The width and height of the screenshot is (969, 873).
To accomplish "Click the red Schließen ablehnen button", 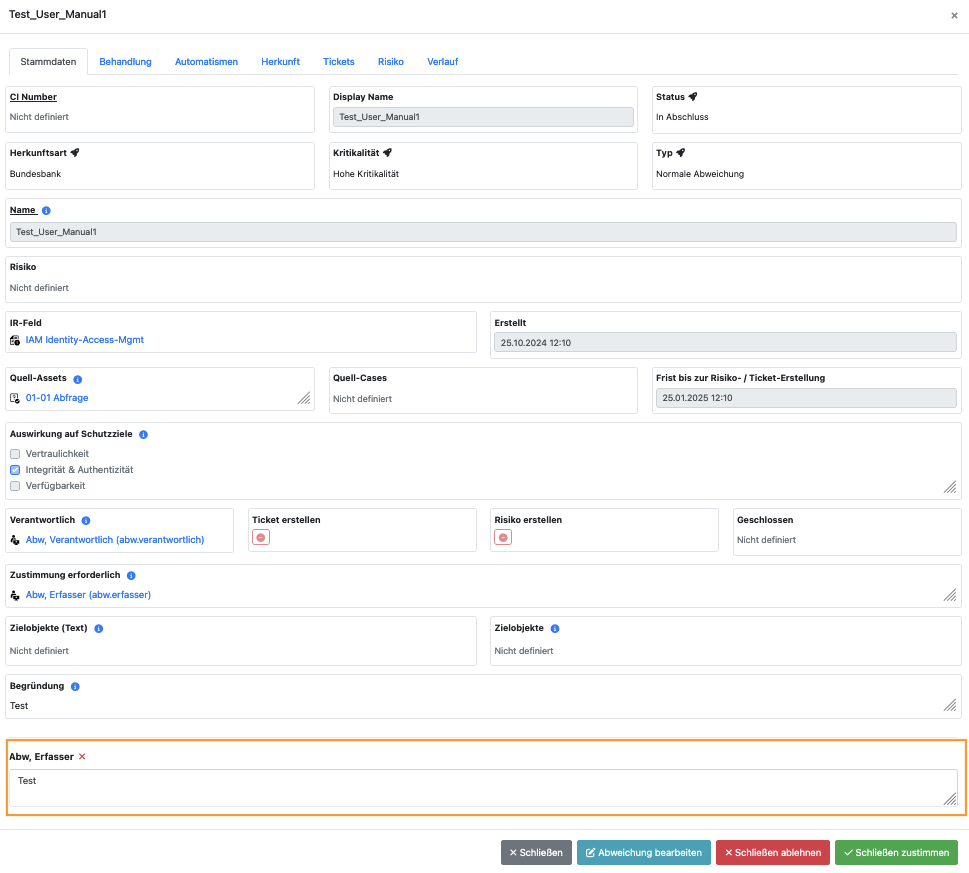I will click(773, 853).
